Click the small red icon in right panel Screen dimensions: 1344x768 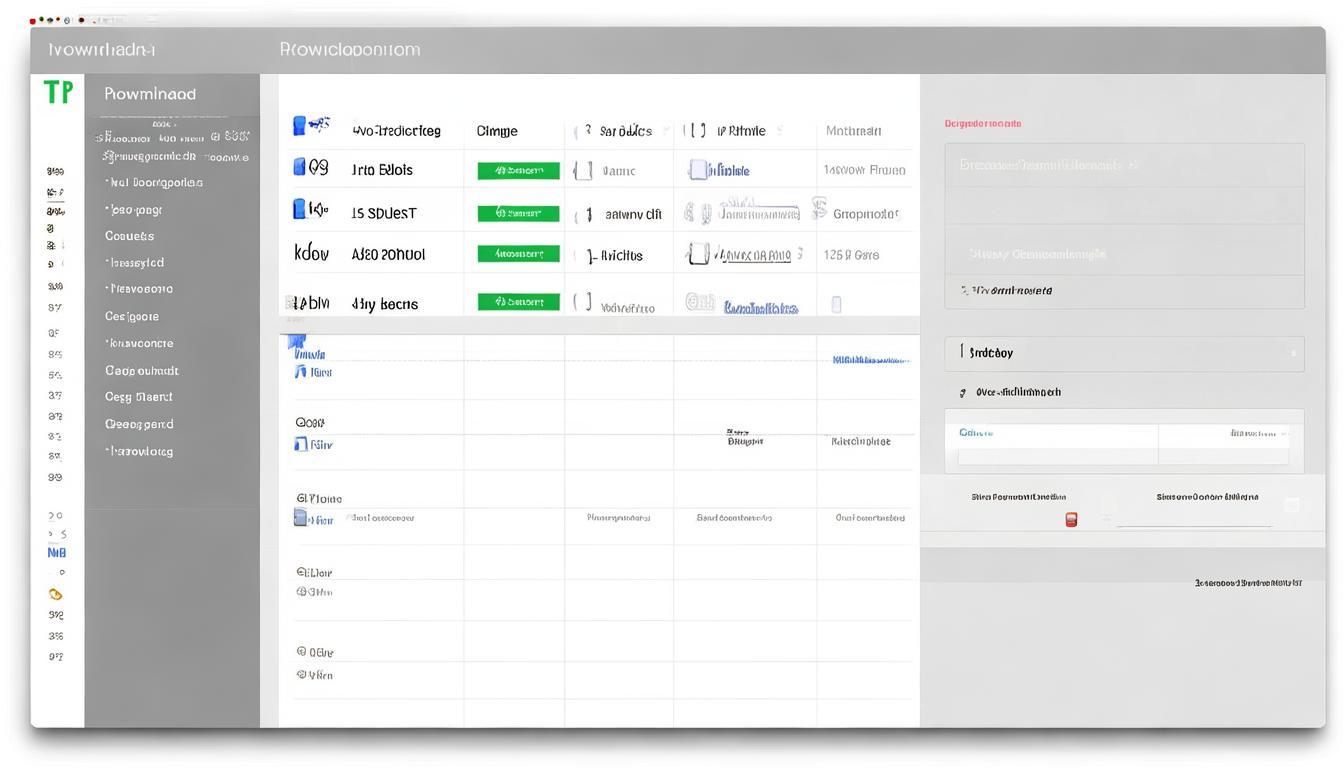click(x=1071, y=520)
